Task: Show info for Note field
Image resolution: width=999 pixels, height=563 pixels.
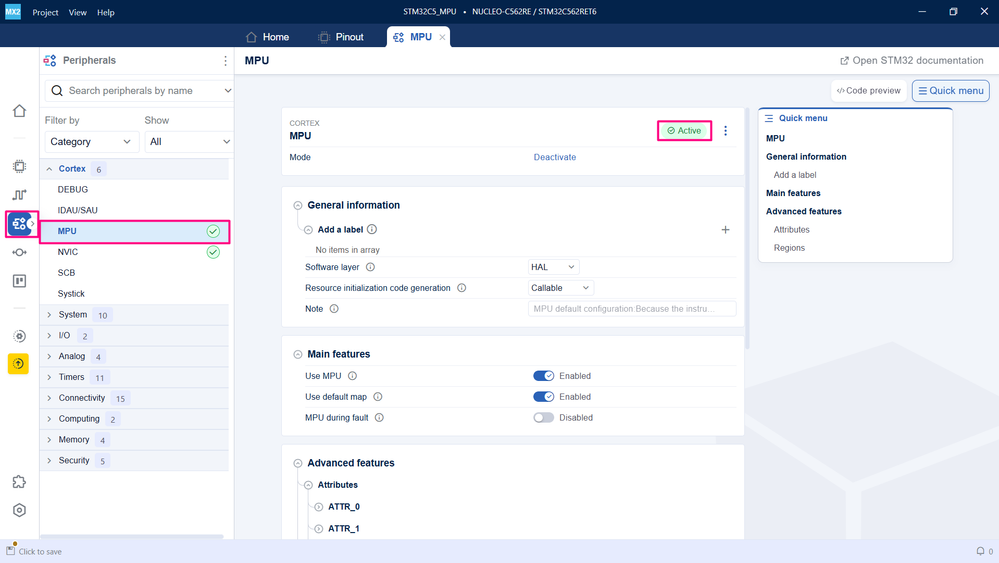Action: 334,309
